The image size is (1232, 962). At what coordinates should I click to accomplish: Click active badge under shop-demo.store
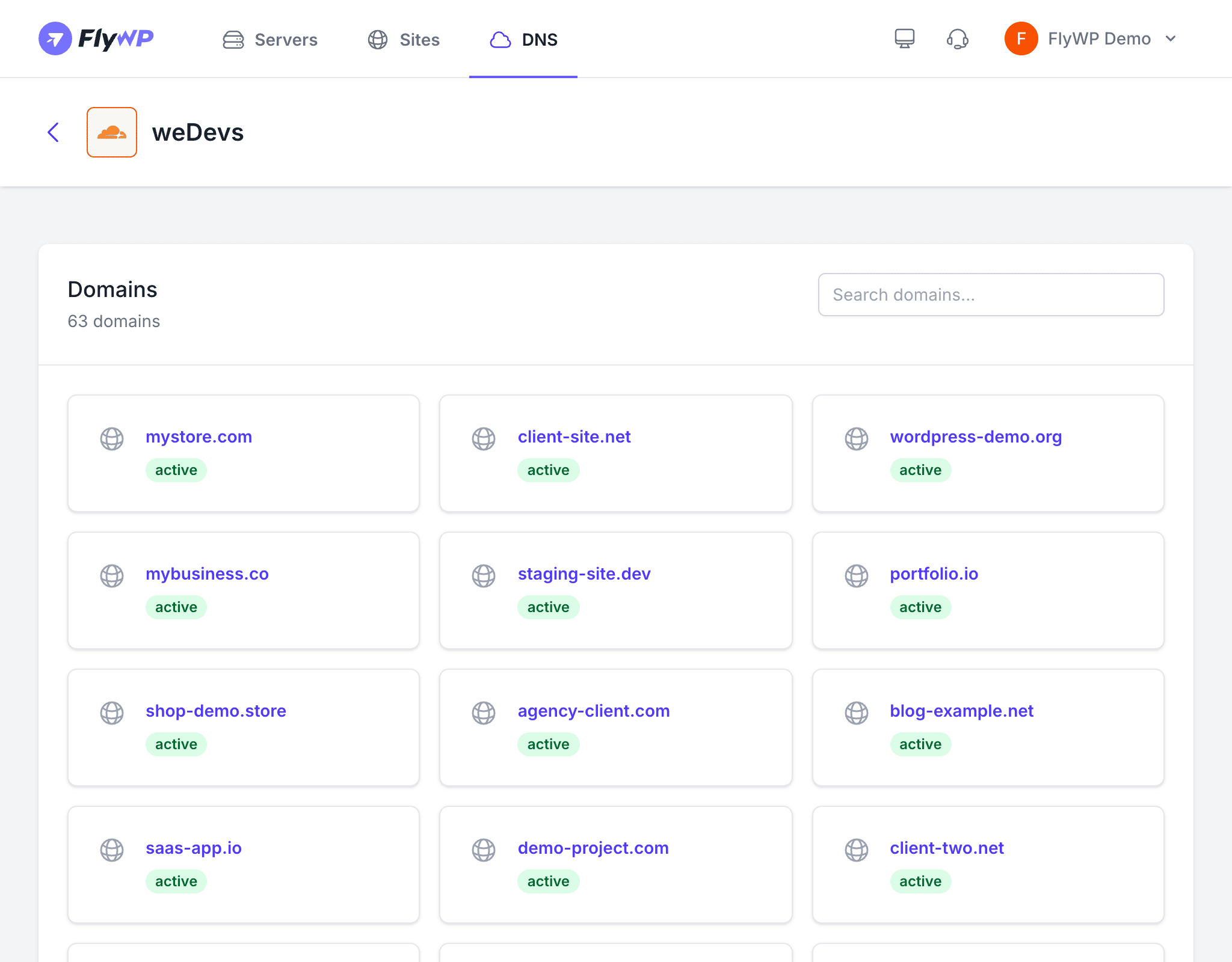point(176,744)
